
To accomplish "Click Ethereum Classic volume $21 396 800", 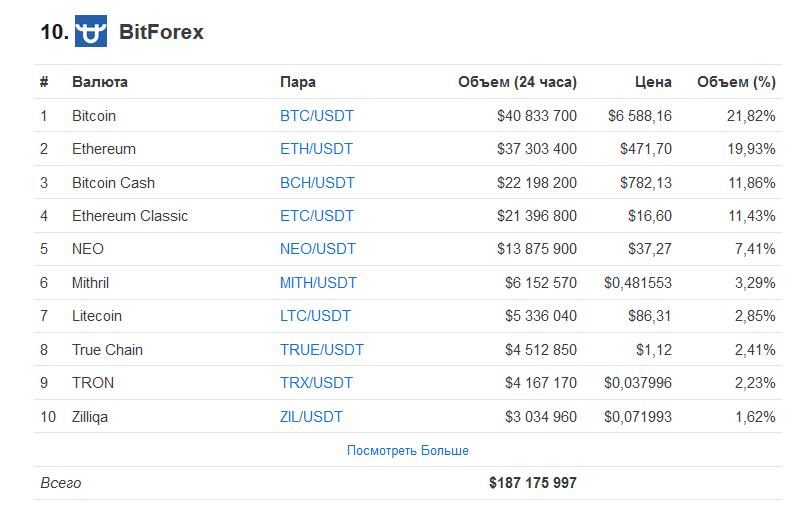I will click(537, 216).
